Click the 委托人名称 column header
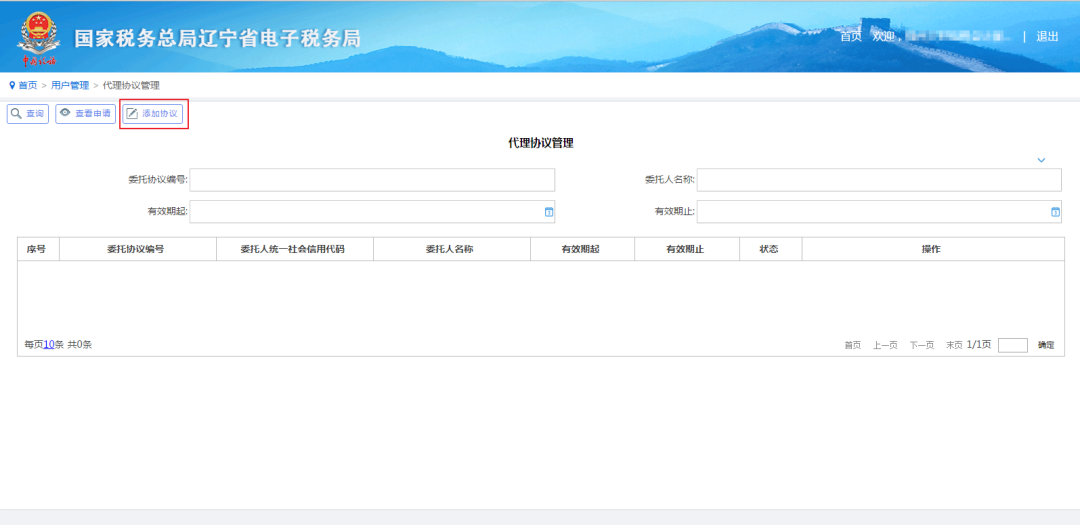 tap(450, 249)
